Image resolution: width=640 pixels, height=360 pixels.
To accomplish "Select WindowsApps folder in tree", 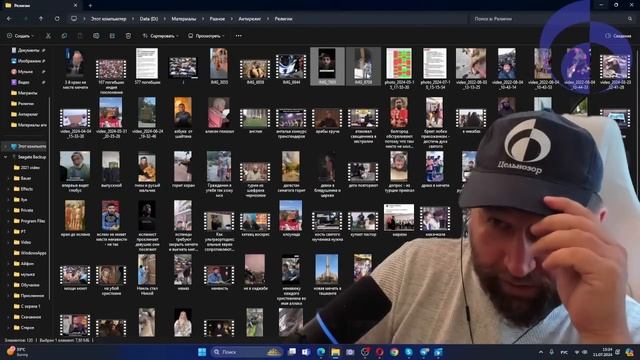I will click(x=30, y=253).
